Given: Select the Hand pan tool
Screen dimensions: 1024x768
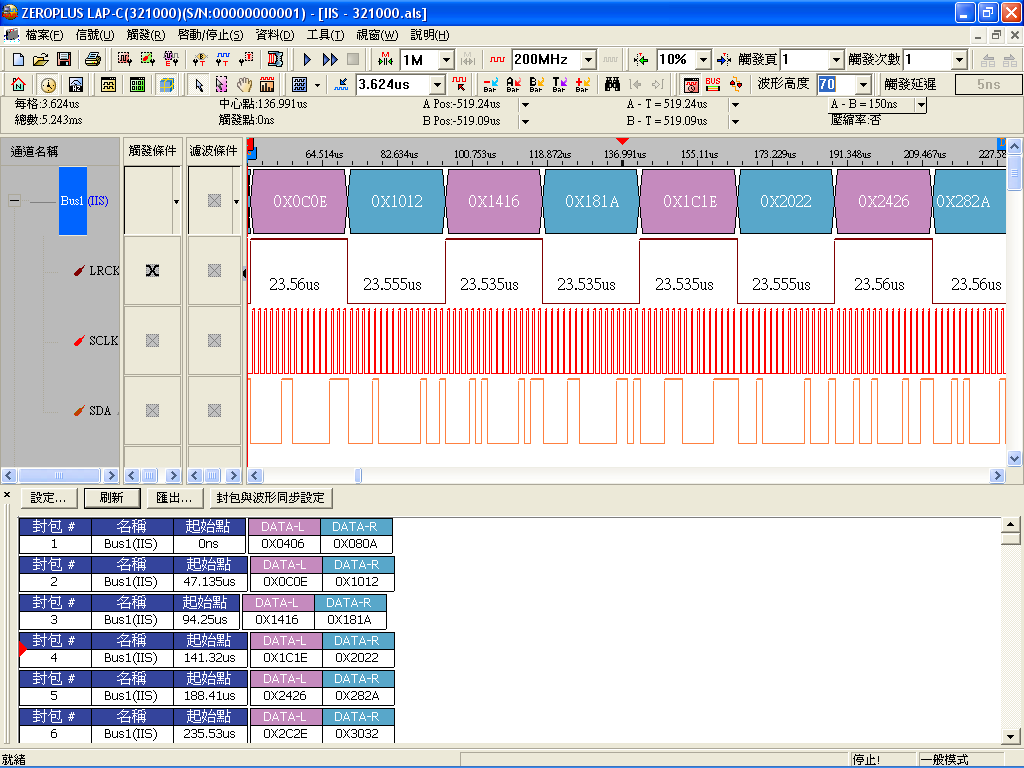Looking at the screenshot, I should pos(244,85).
